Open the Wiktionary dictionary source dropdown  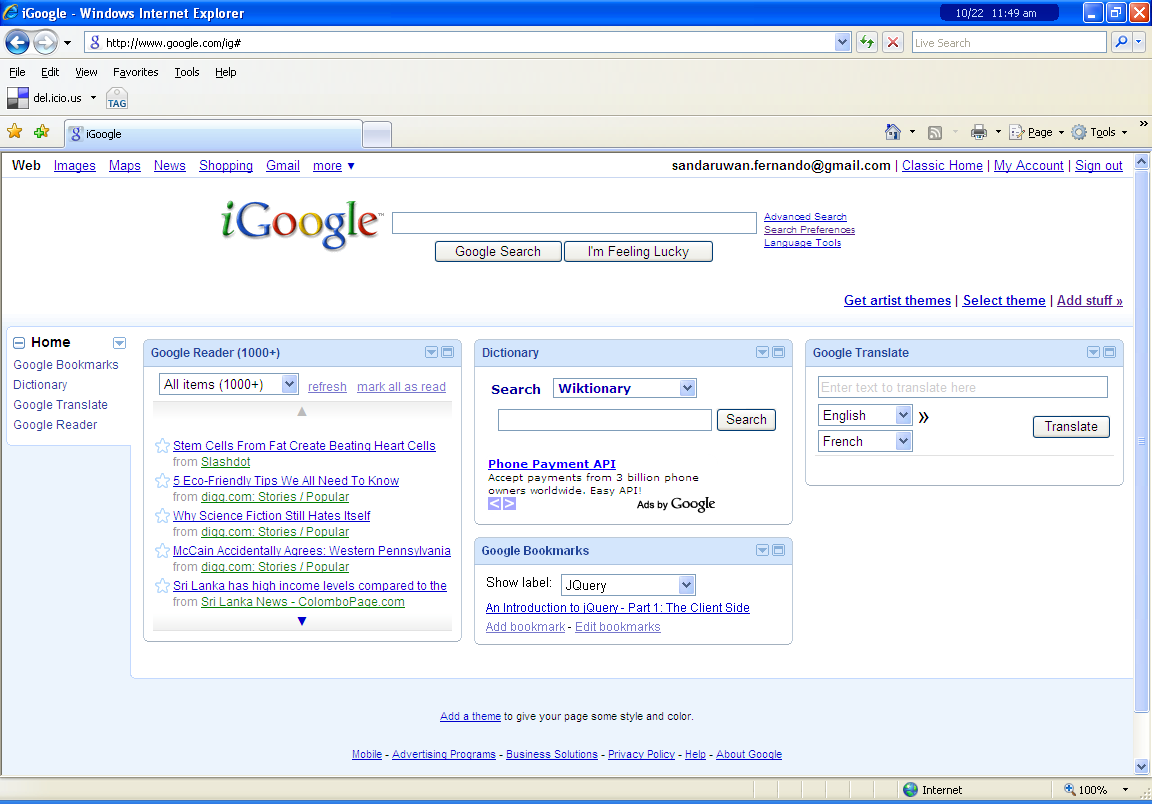[624, 388]
